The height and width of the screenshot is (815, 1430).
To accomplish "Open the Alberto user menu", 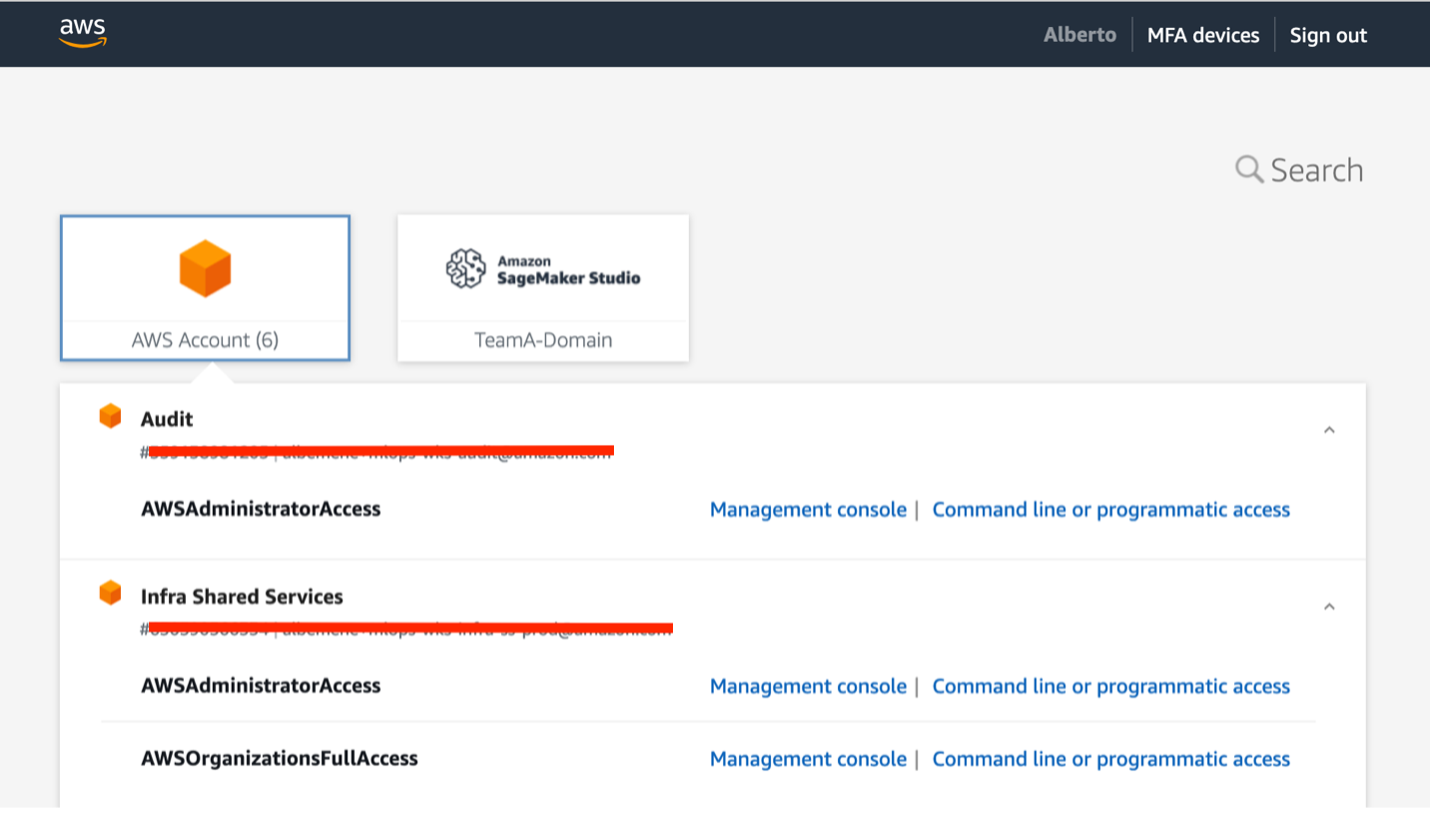I will coord(1080,35).
